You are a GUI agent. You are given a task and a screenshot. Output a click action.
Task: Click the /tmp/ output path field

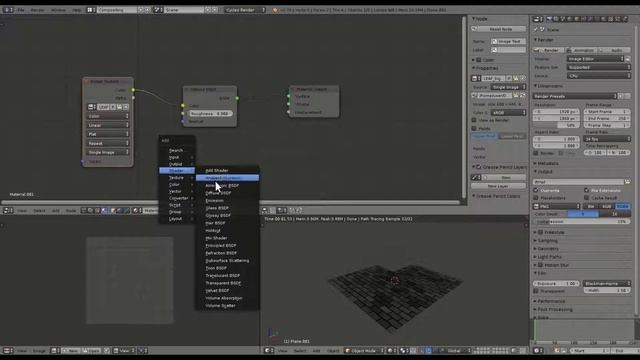(578, 182)
